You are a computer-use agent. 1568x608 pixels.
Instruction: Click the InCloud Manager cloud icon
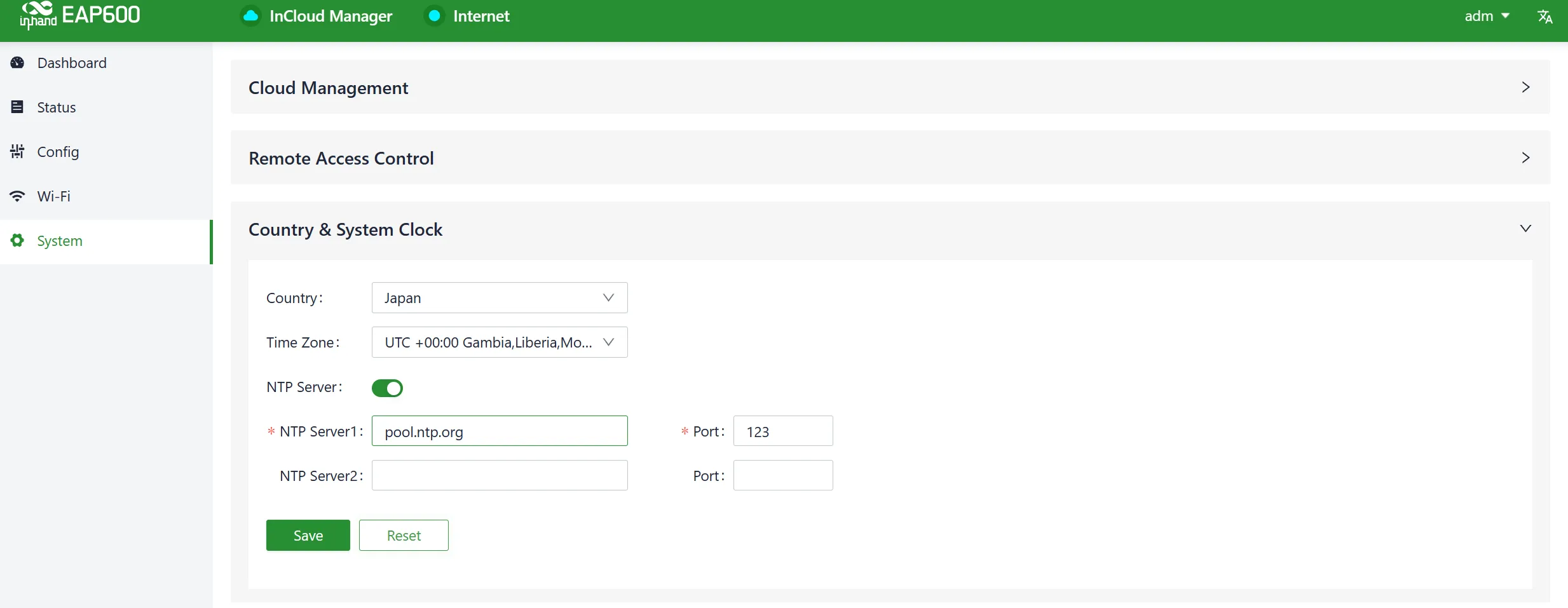251,16
